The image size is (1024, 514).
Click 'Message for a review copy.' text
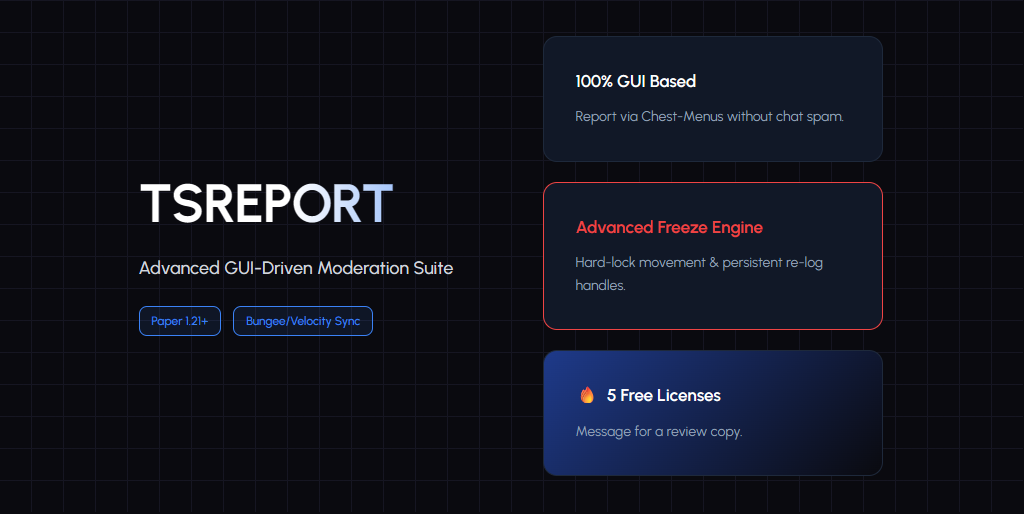[x=659, y=432]
